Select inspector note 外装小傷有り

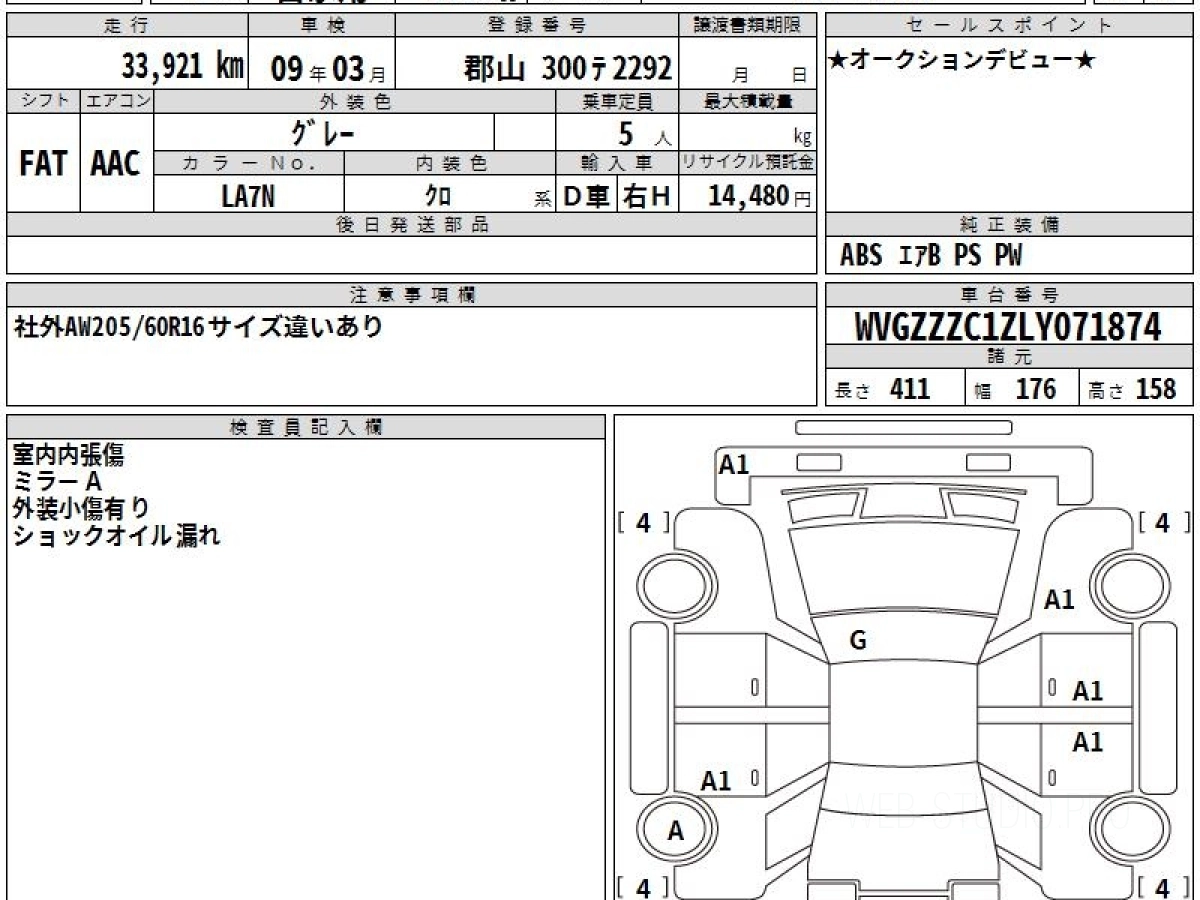coord(81,509)
